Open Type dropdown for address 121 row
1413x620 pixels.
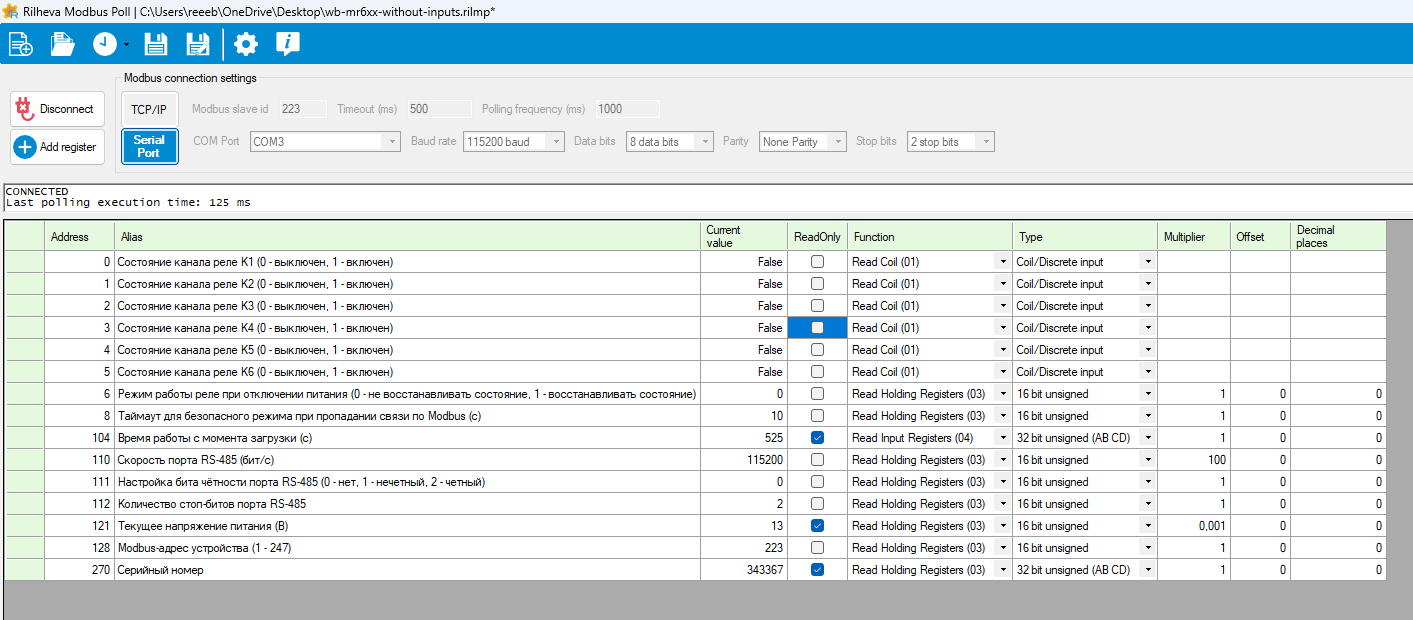point(1148,526)
